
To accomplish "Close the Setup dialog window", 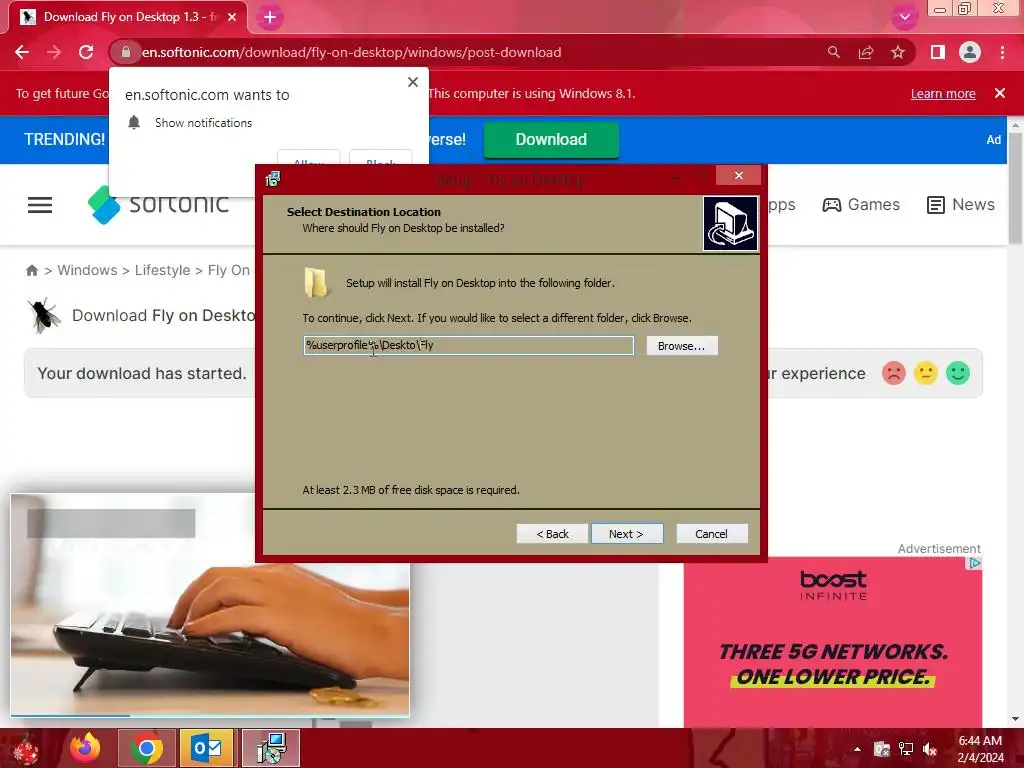I will 739,175.
